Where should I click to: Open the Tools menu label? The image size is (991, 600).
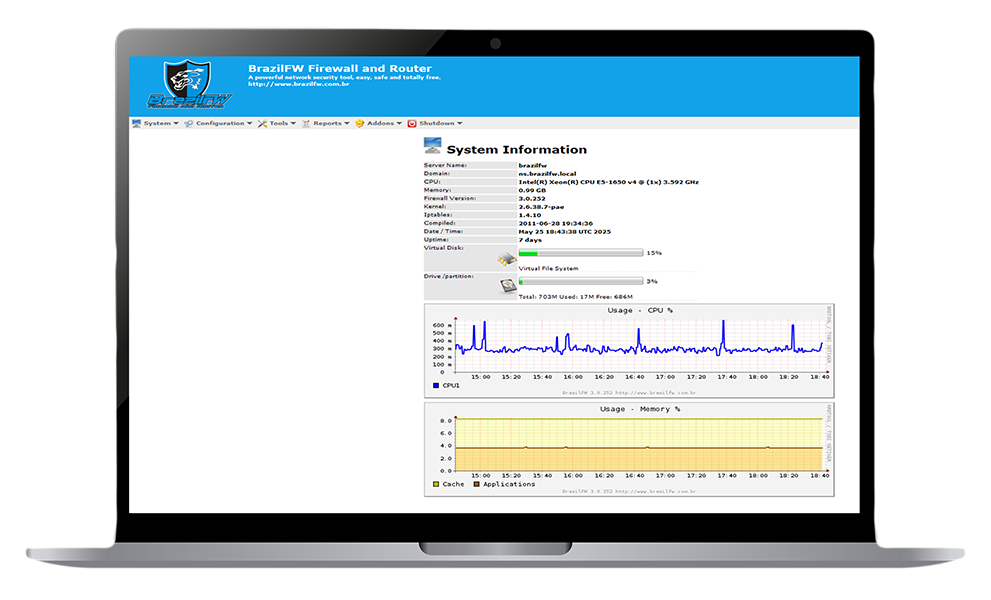point(278,124)
